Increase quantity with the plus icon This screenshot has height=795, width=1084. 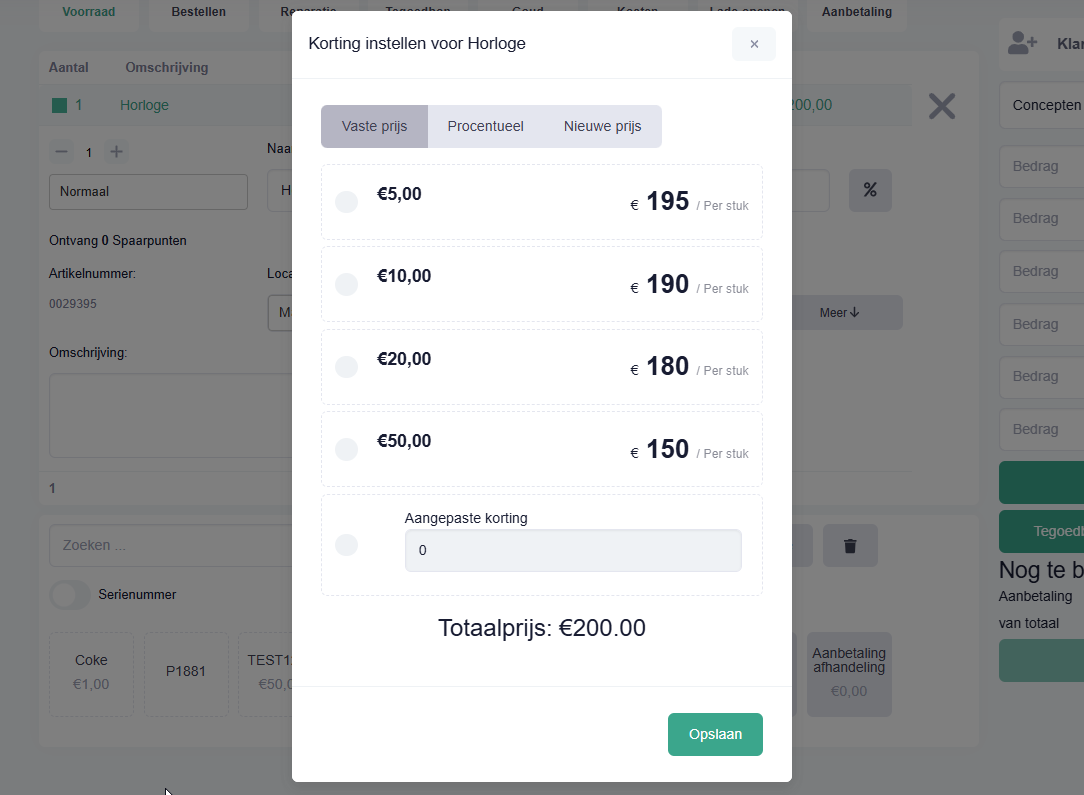click(116, 152)
